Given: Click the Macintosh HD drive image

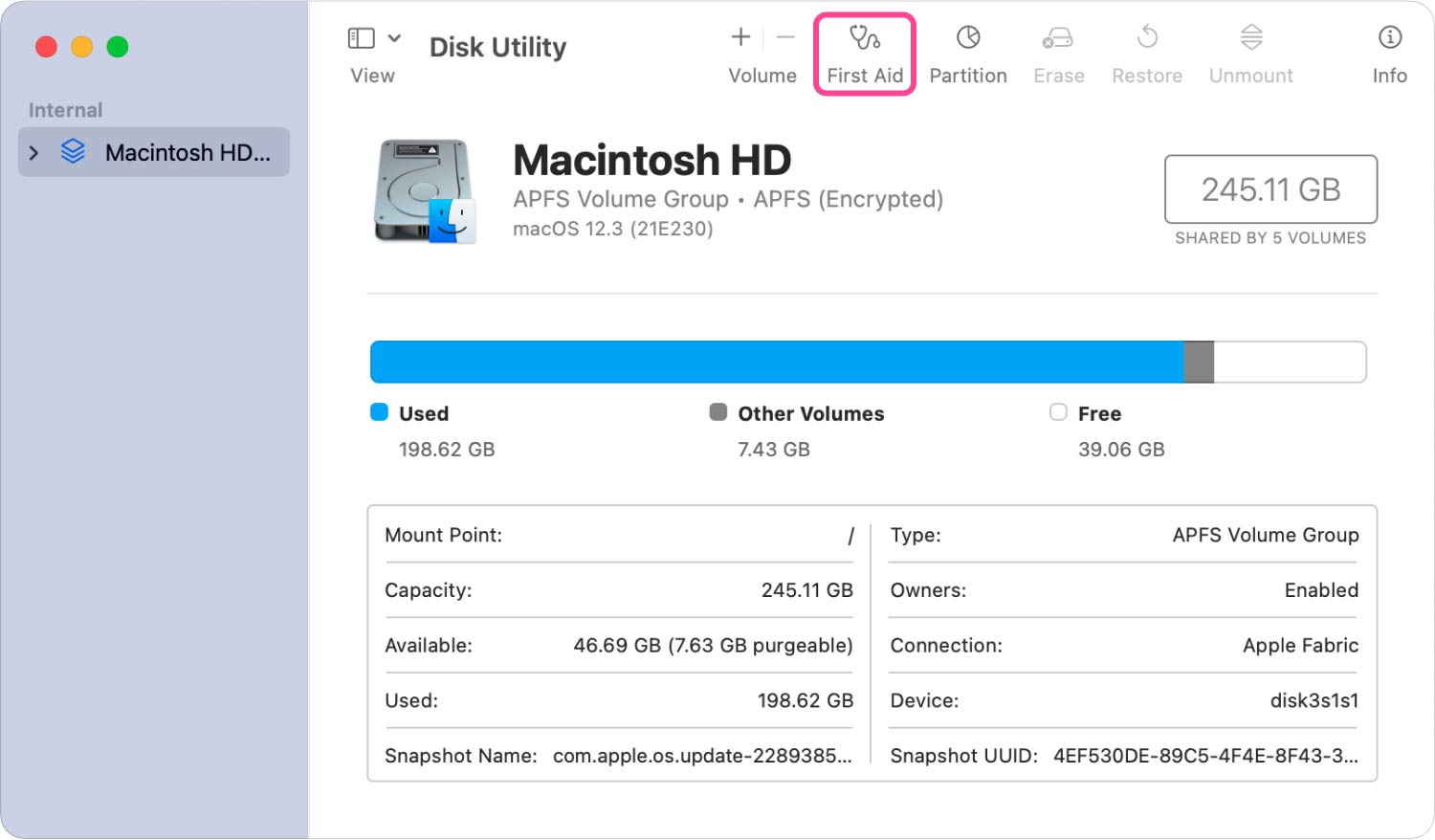Looking at the screenshot, I should pos(424,191).
